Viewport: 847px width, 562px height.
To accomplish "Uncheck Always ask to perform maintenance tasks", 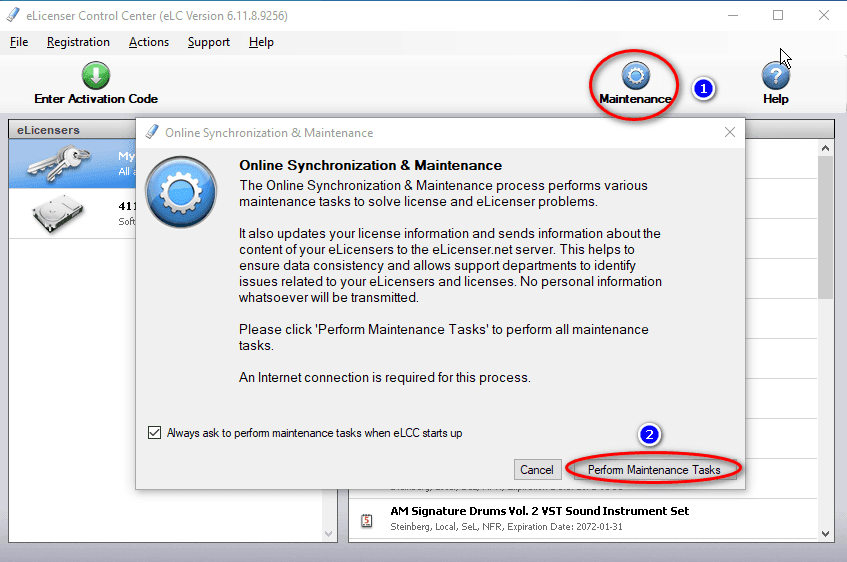I will (x=154, y=432).
